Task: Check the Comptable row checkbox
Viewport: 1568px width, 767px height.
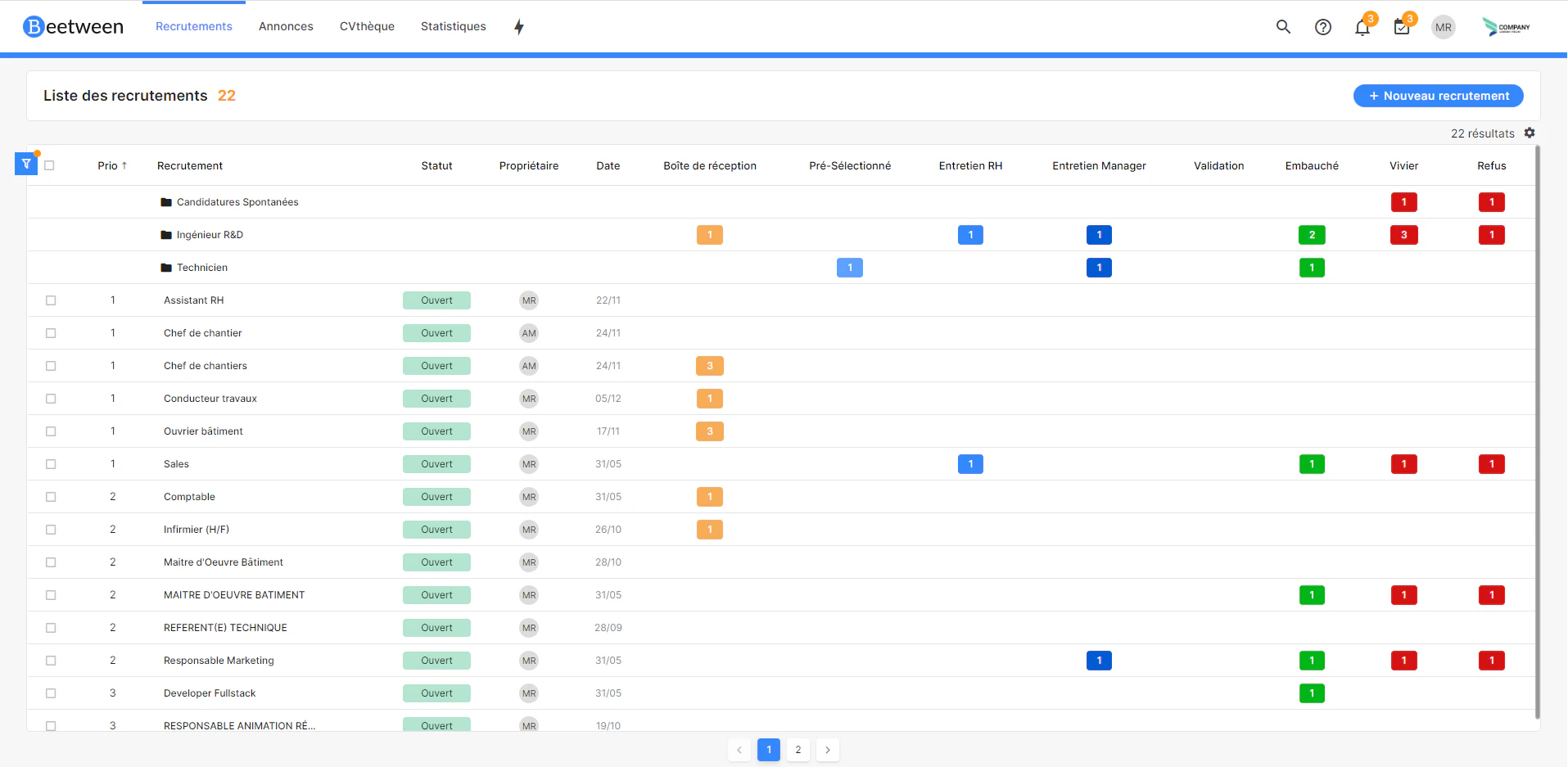Action: coord(51,497)
